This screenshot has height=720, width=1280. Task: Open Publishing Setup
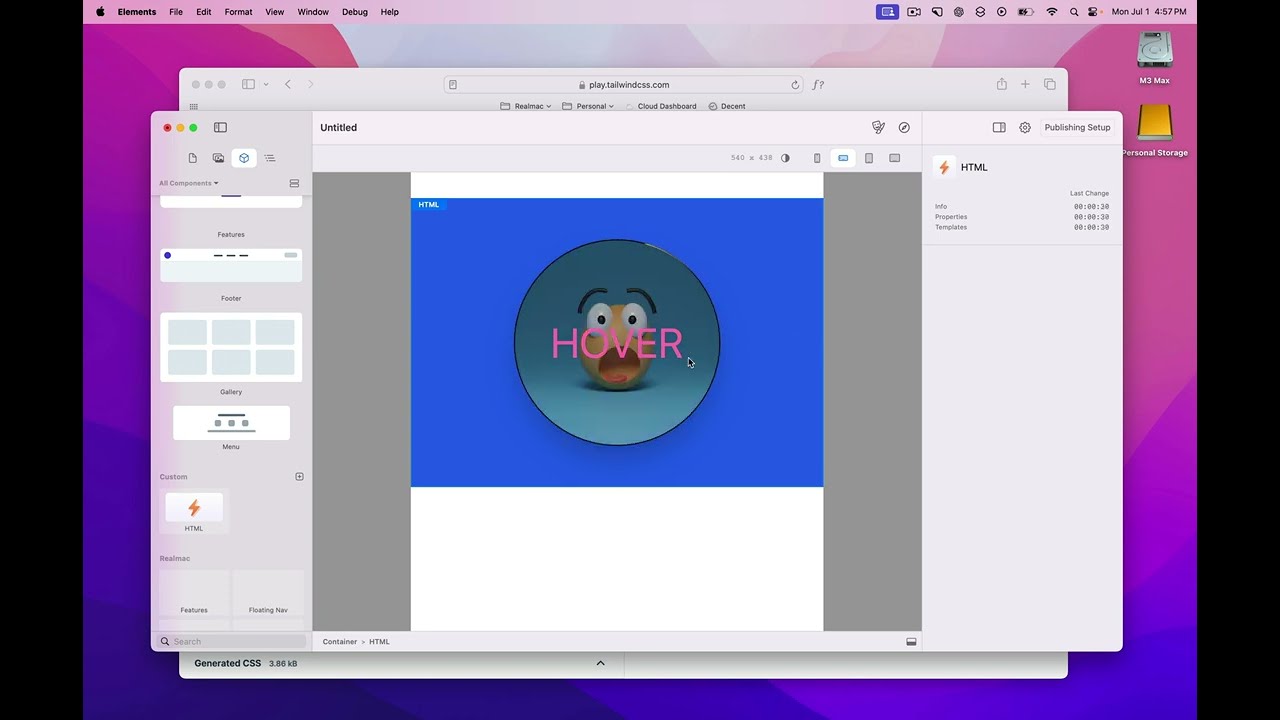1077,127
